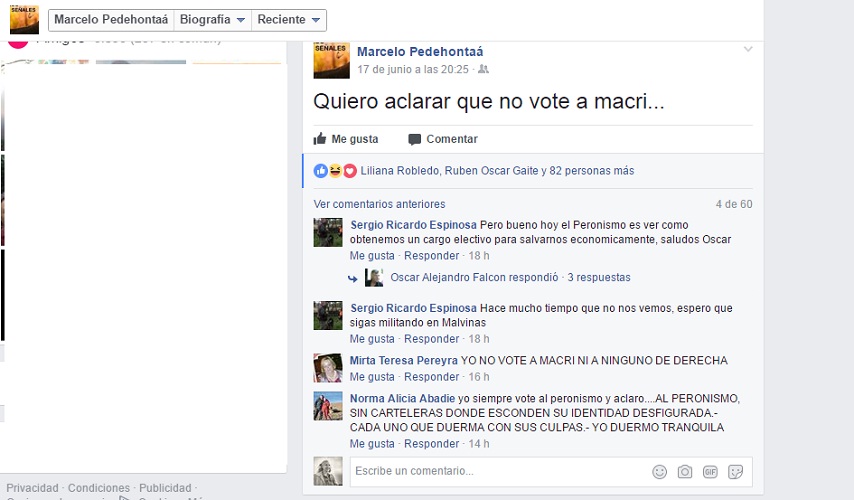Click the Comentar speech bubble icon

pos(414,139)
